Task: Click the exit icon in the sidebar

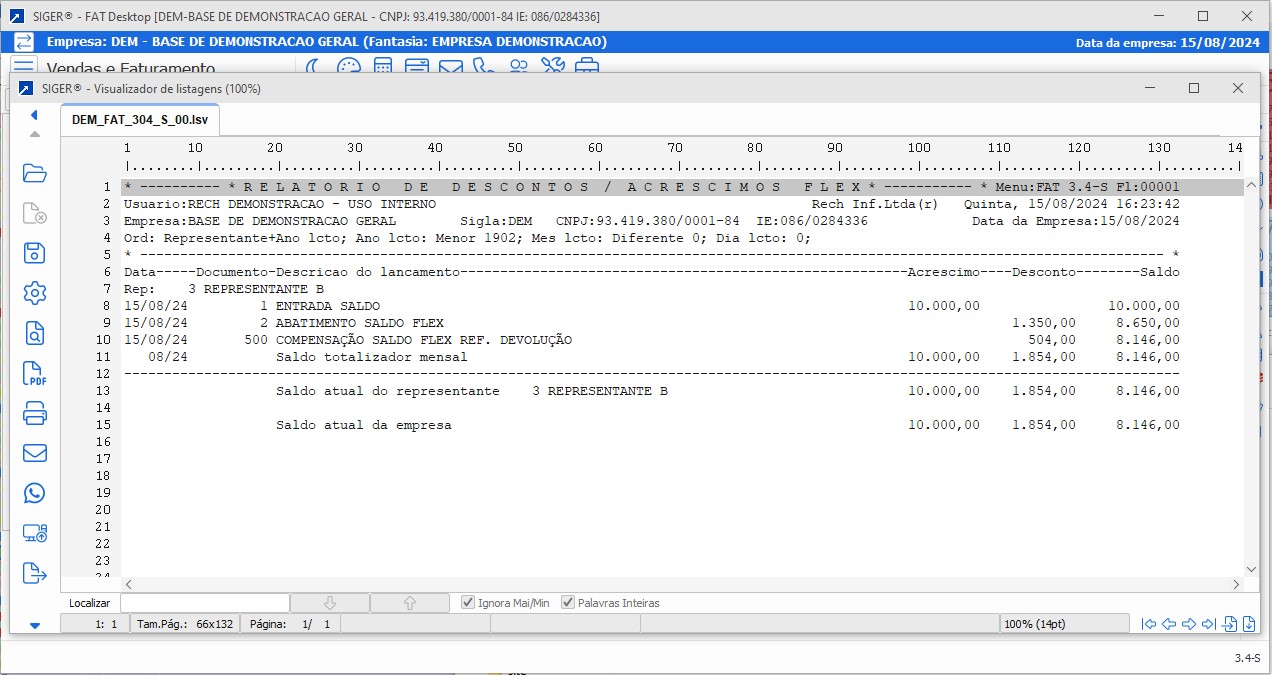Action: coord(35,573)
